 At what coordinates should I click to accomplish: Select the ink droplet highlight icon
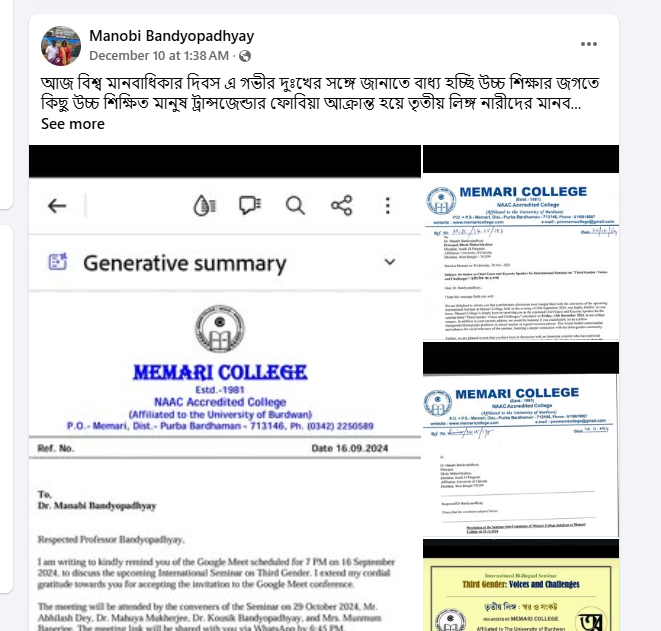204,206
